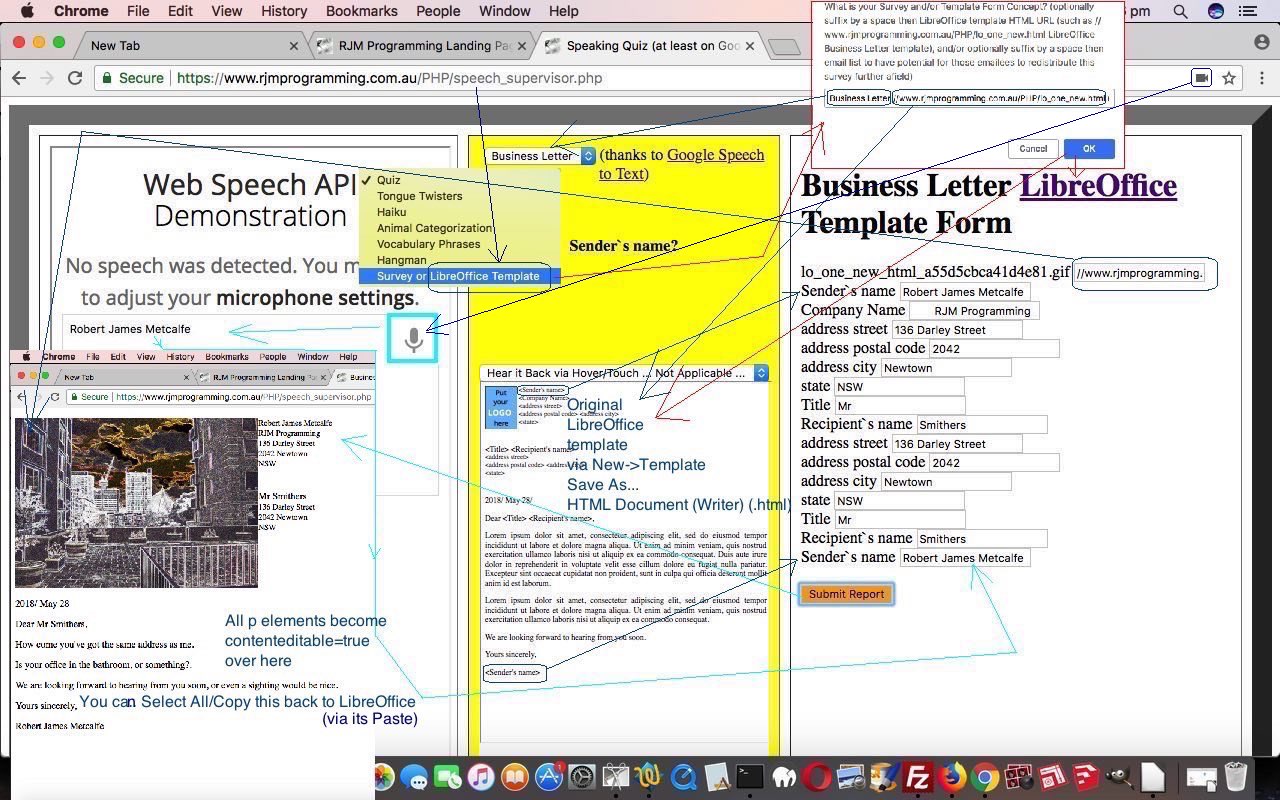Choose Tongue Twisters option
1280x800 pixels.
coord(460,196)
